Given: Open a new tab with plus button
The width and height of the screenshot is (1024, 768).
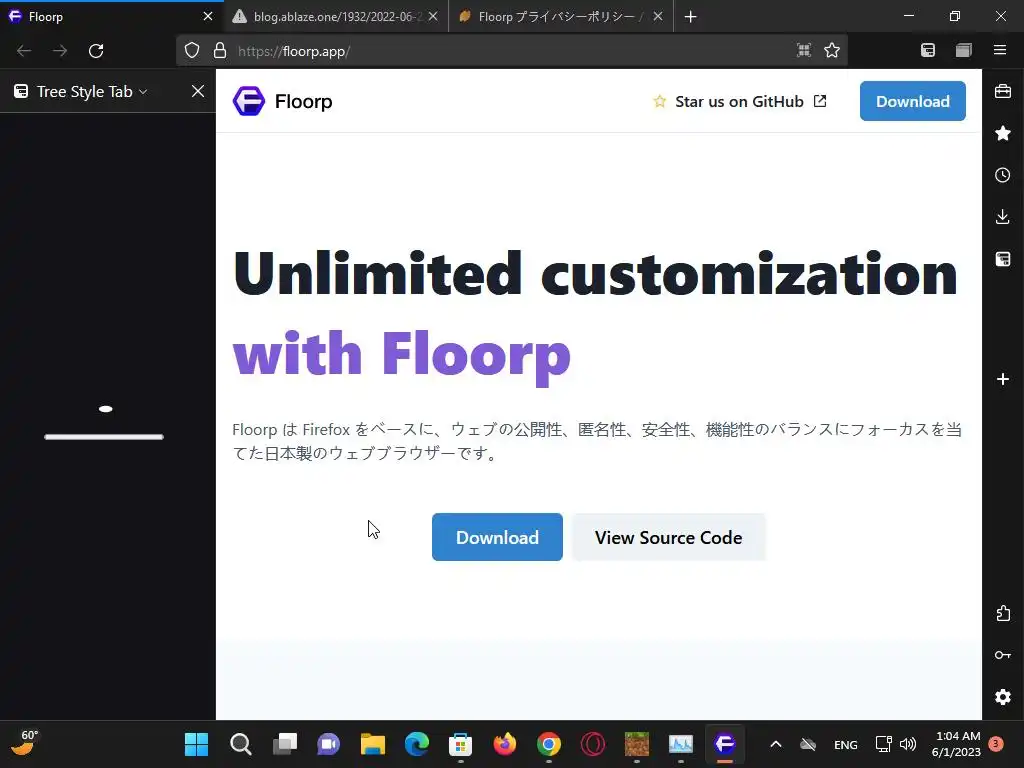Looking at the screenshot, I should coord(690,16).
